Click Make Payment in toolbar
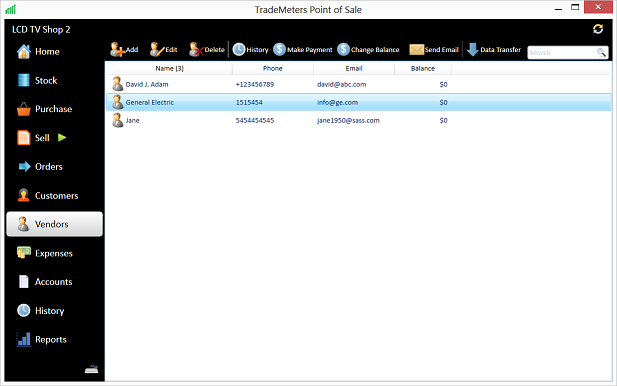Viewport: 617px width, 386px height. (x=303, y=50)
